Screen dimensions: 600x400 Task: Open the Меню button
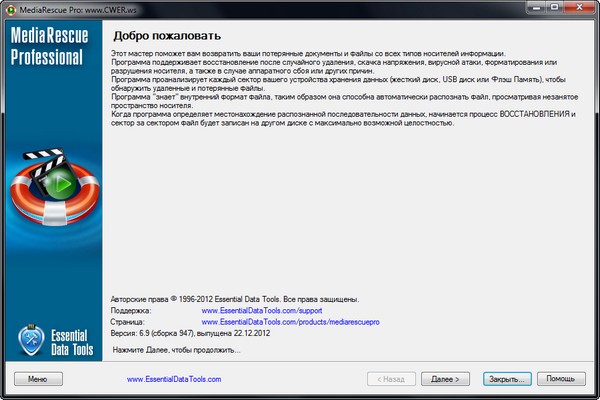tap(38, 380)
